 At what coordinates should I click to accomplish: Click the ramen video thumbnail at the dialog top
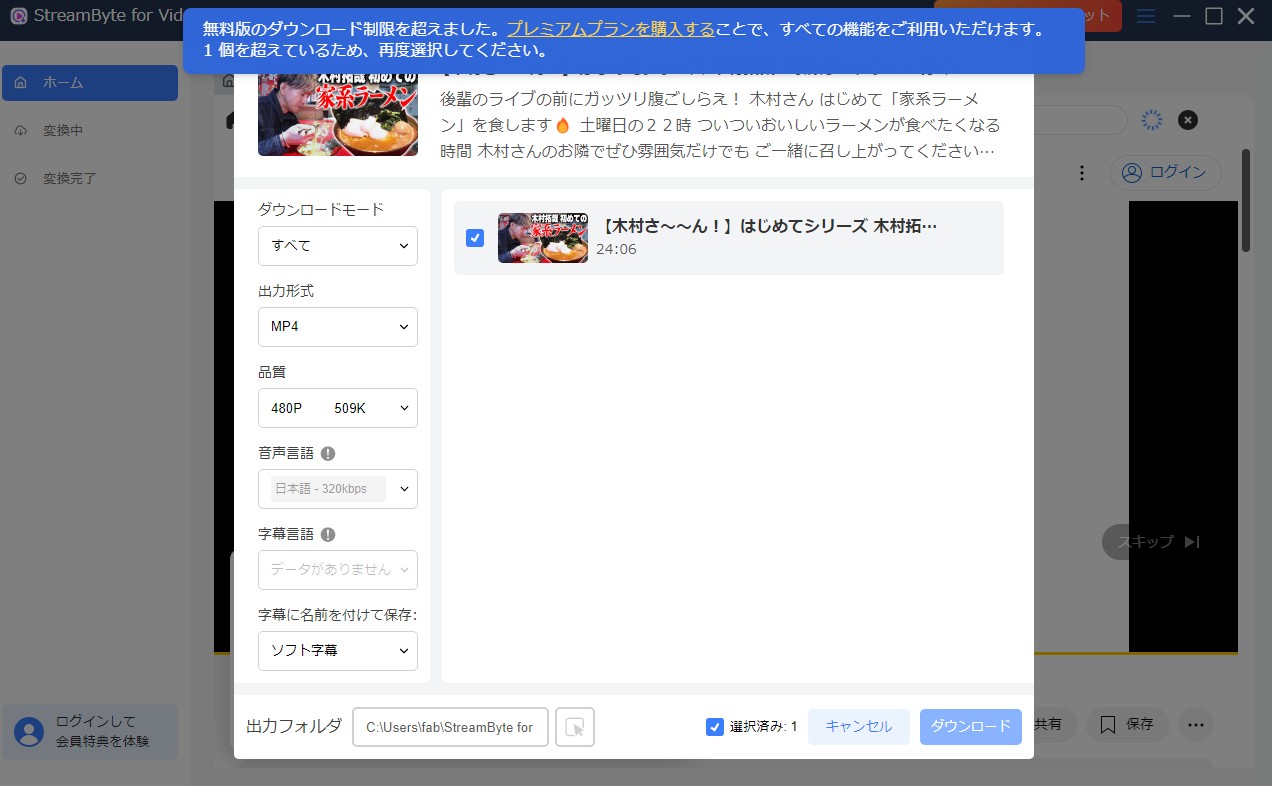point(340,114)
